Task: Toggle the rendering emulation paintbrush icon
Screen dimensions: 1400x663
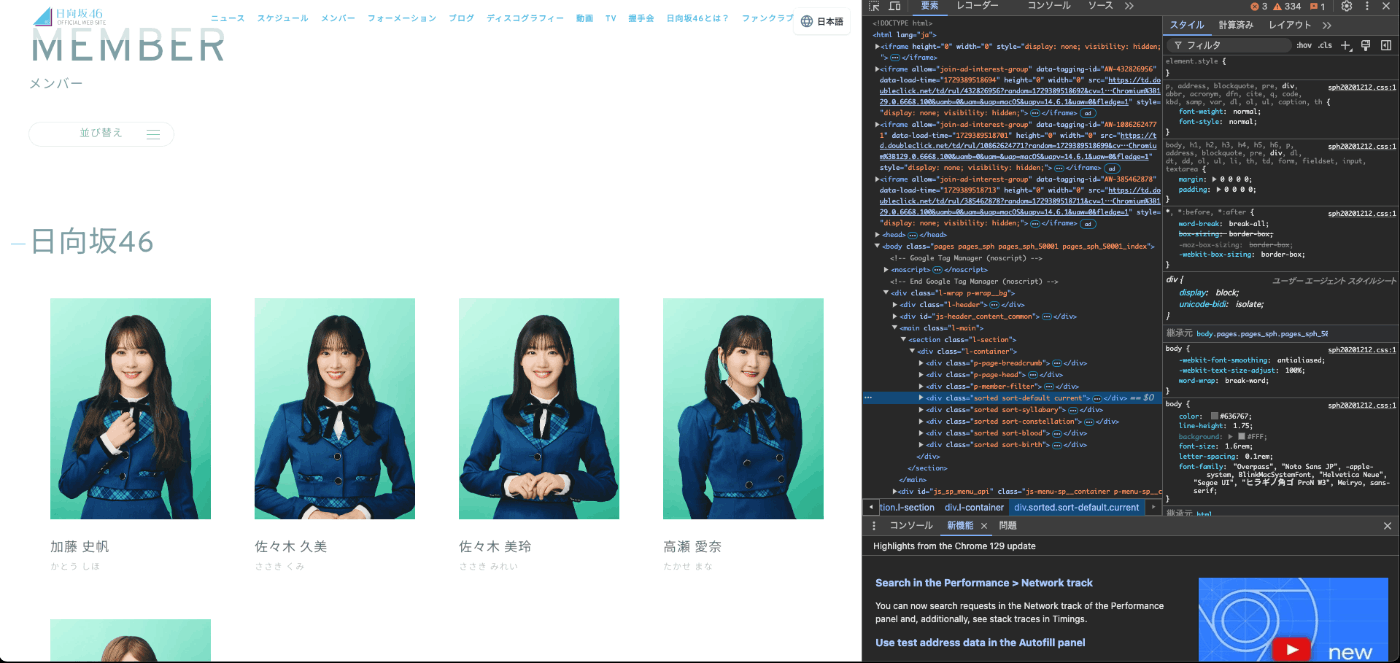Action: click(x=1366, y=45)
